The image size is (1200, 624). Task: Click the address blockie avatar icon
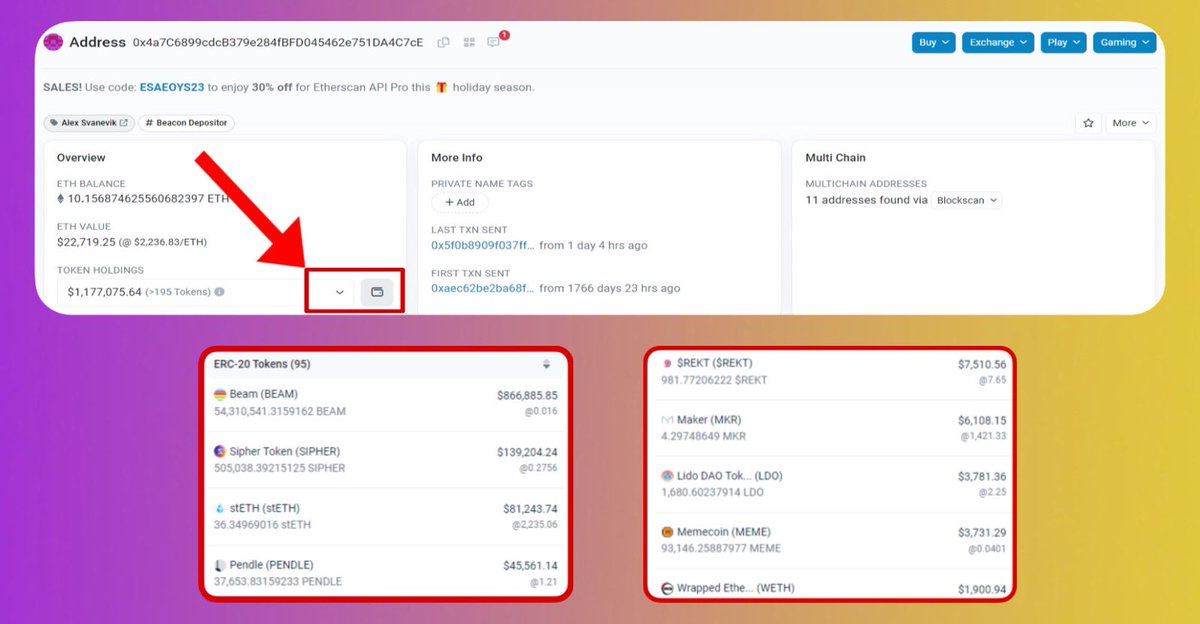[52, 42]
